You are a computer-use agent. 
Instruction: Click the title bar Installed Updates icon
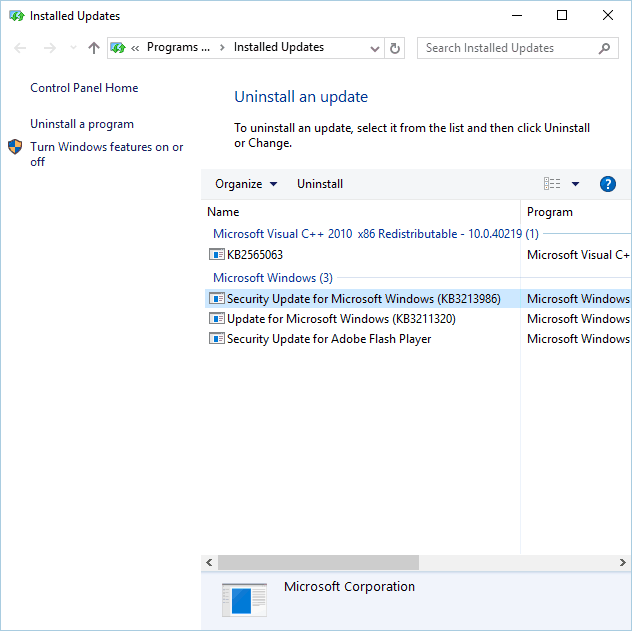[x=17, y=16]
